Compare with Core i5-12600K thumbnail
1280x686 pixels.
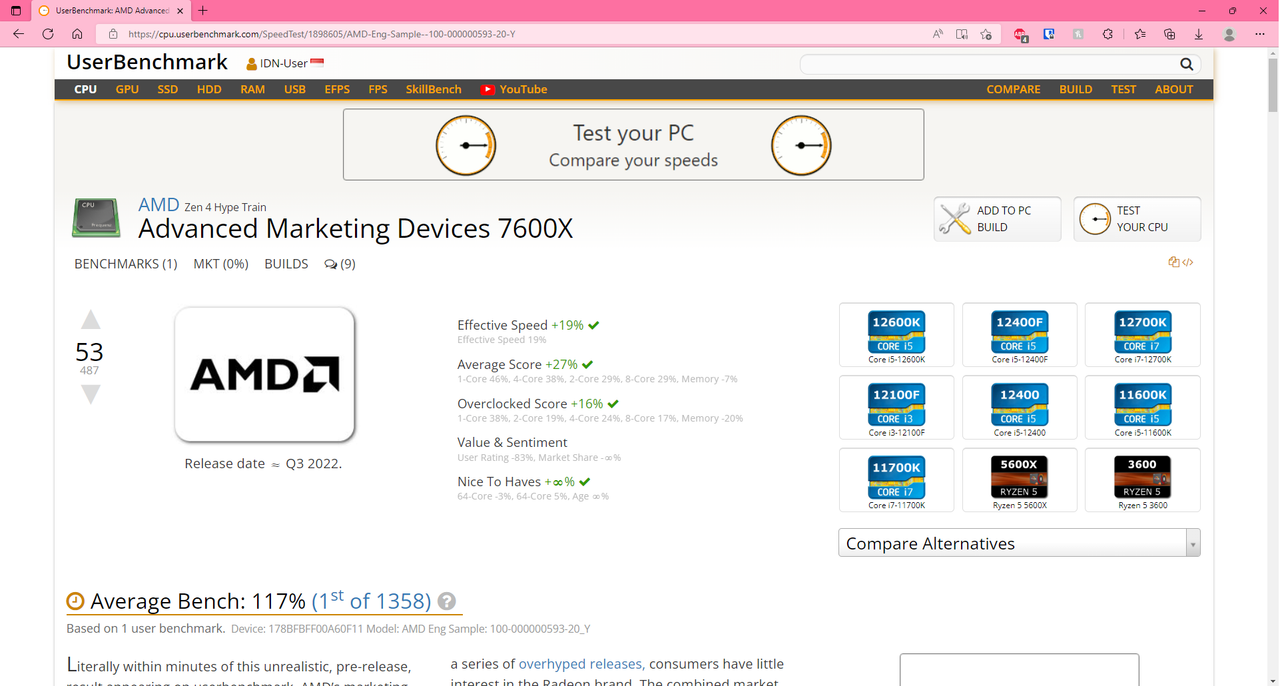[897, 335]
